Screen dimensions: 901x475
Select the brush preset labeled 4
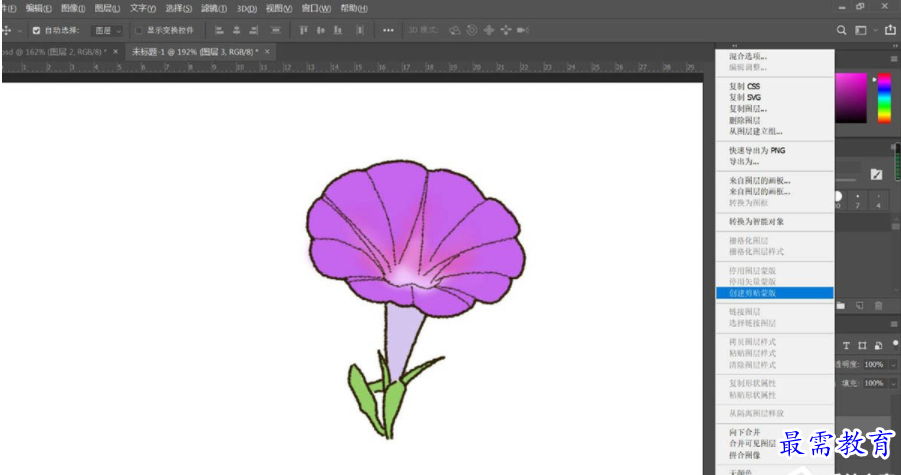click(x=878, y=200)
